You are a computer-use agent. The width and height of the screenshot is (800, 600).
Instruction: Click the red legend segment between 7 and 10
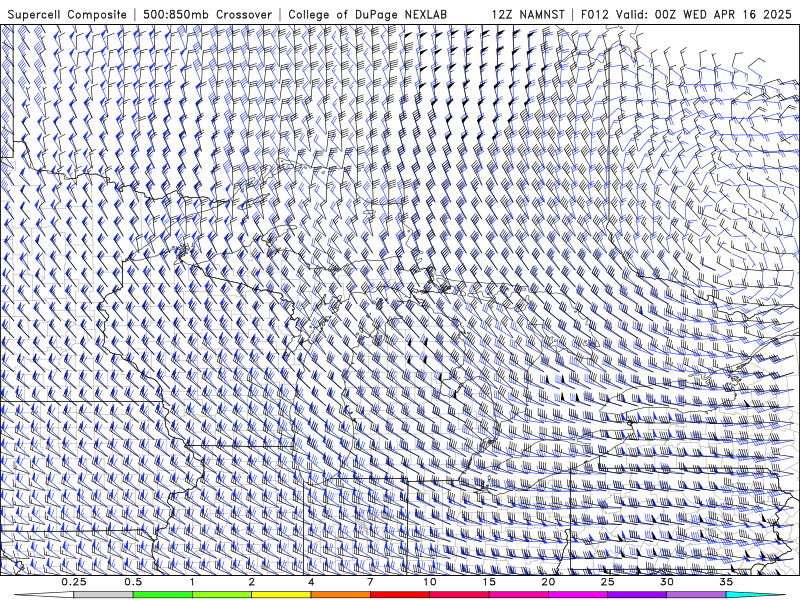tap(399, 595)
